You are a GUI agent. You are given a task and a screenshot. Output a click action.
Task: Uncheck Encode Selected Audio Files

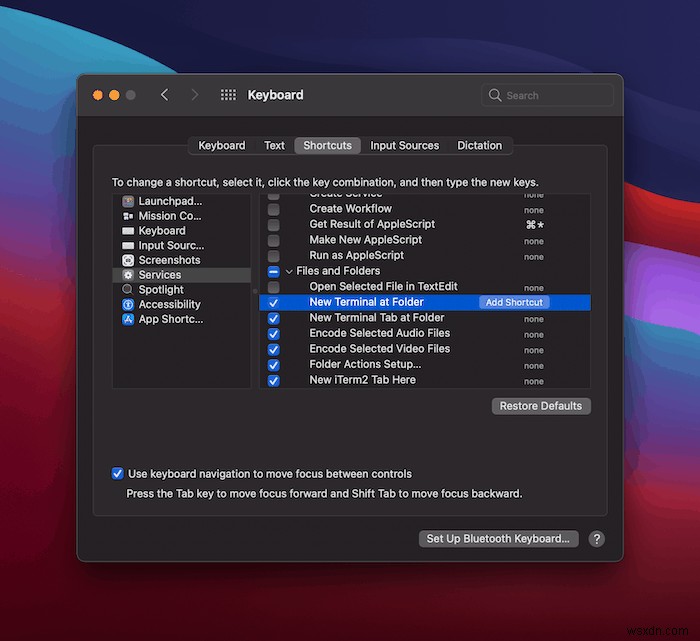274,334
